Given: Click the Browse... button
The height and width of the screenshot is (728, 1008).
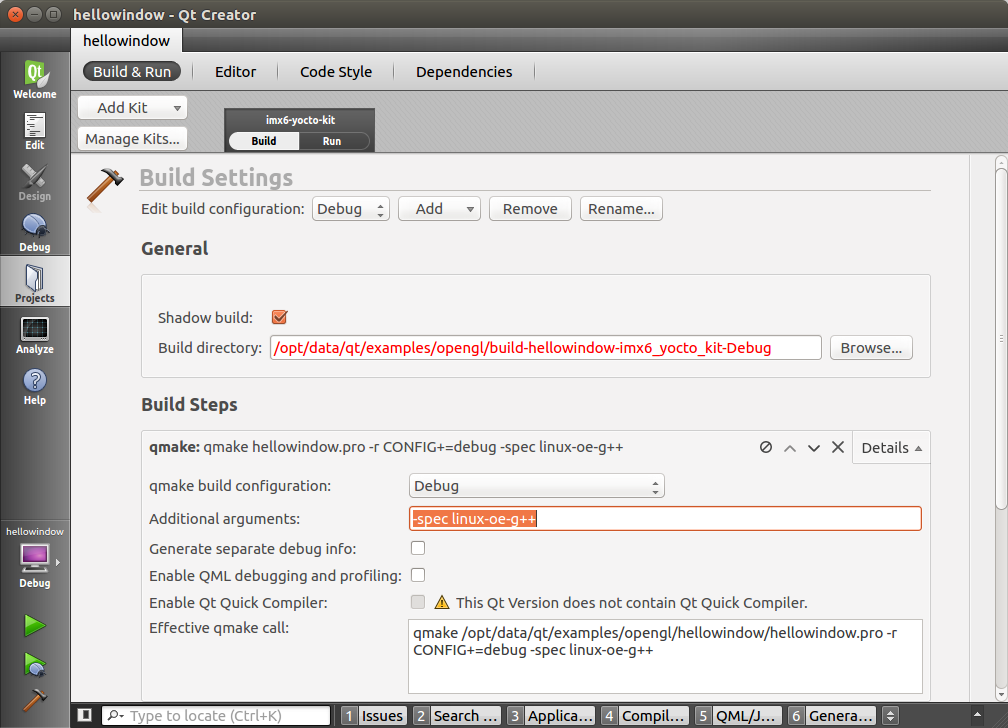Looking at the screenshot, I should point(870,348).
